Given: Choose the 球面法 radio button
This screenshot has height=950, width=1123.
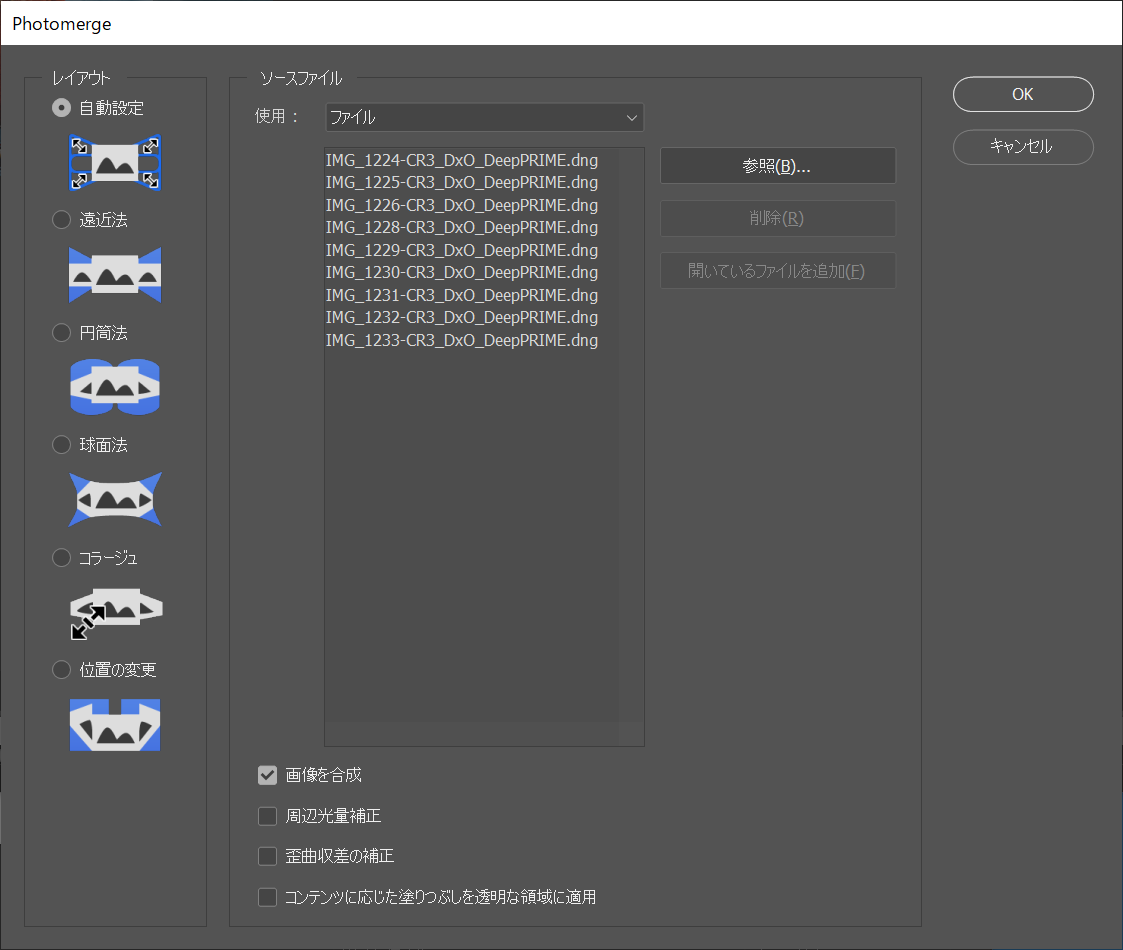Looking at the screenshot, I should (x=62, y=445).
